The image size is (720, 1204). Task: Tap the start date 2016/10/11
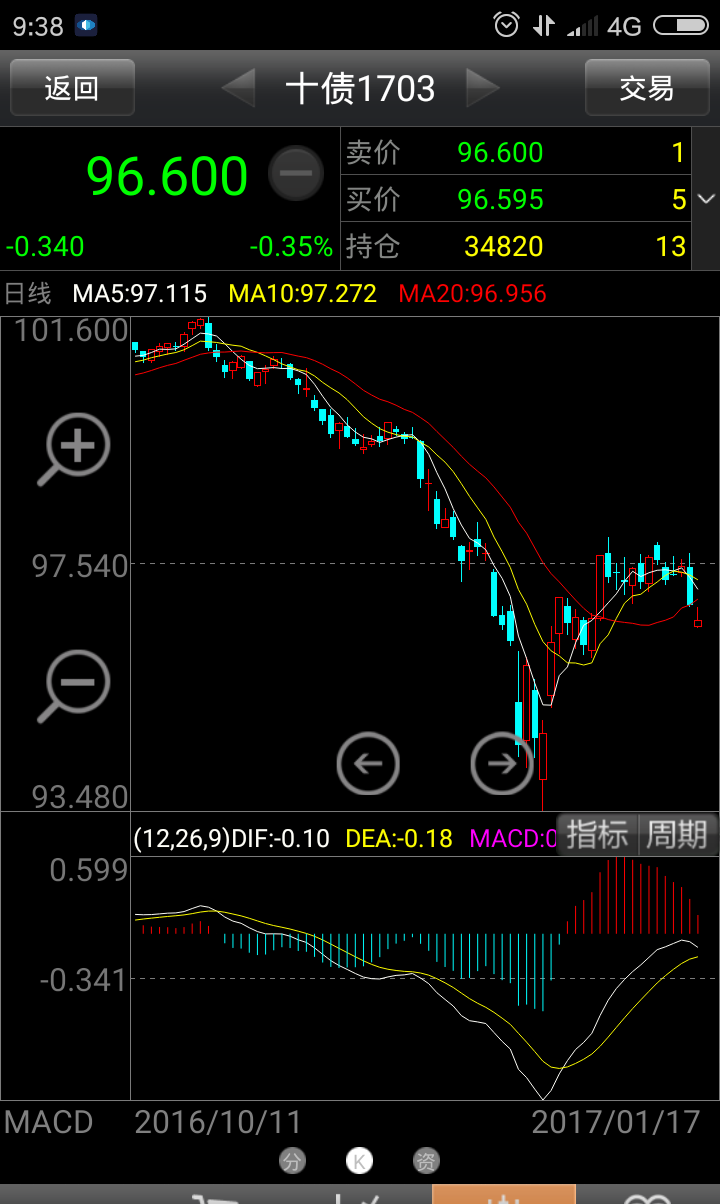(x=218, y=1122)
